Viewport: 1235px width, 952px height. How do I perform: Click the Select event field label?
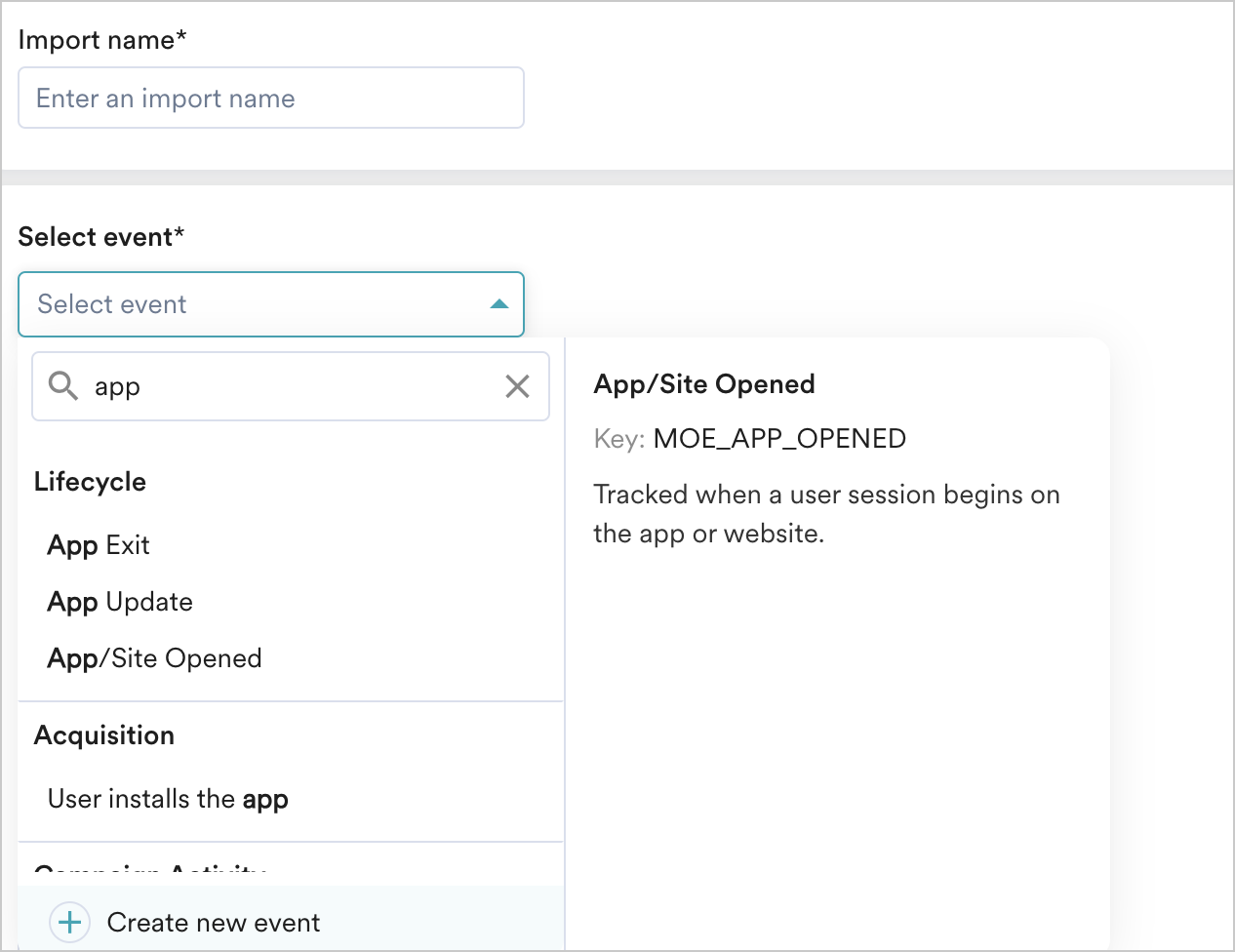[x=101, y=237]
